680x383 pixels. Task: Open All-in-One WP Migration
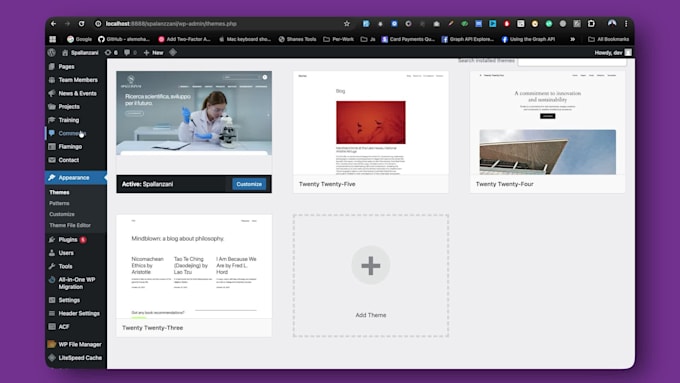pos(76,283)
